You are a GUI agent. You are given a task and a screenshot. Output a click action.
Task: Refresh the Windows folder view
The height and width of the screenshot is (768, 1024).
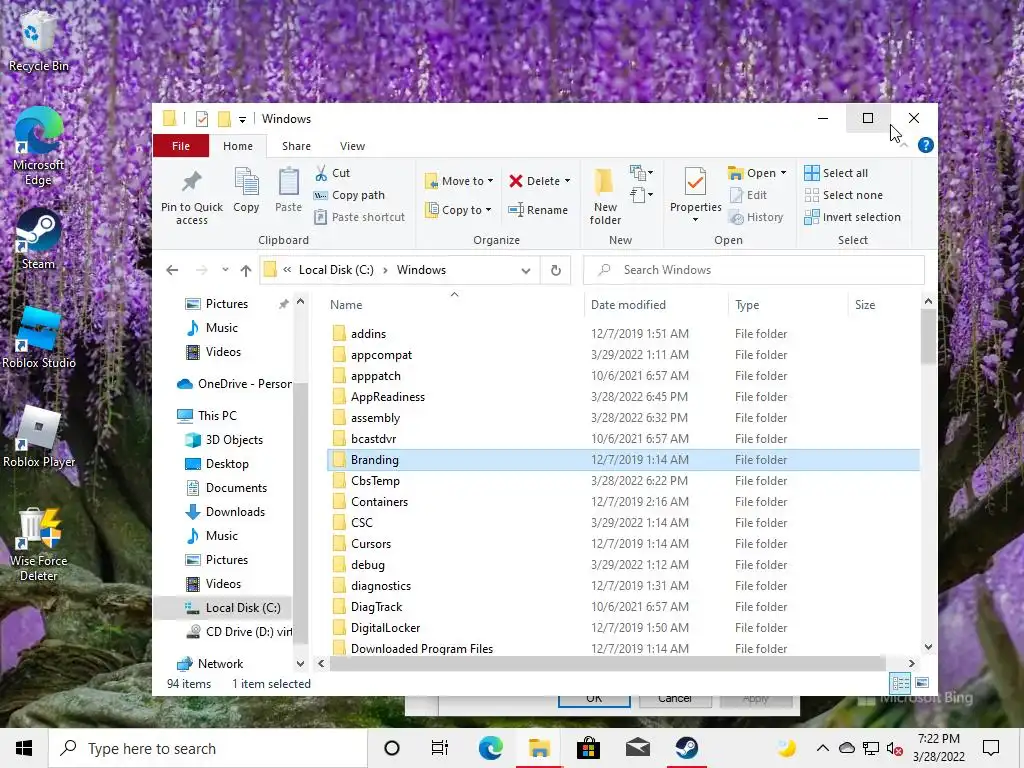click(x=556, y=270)
